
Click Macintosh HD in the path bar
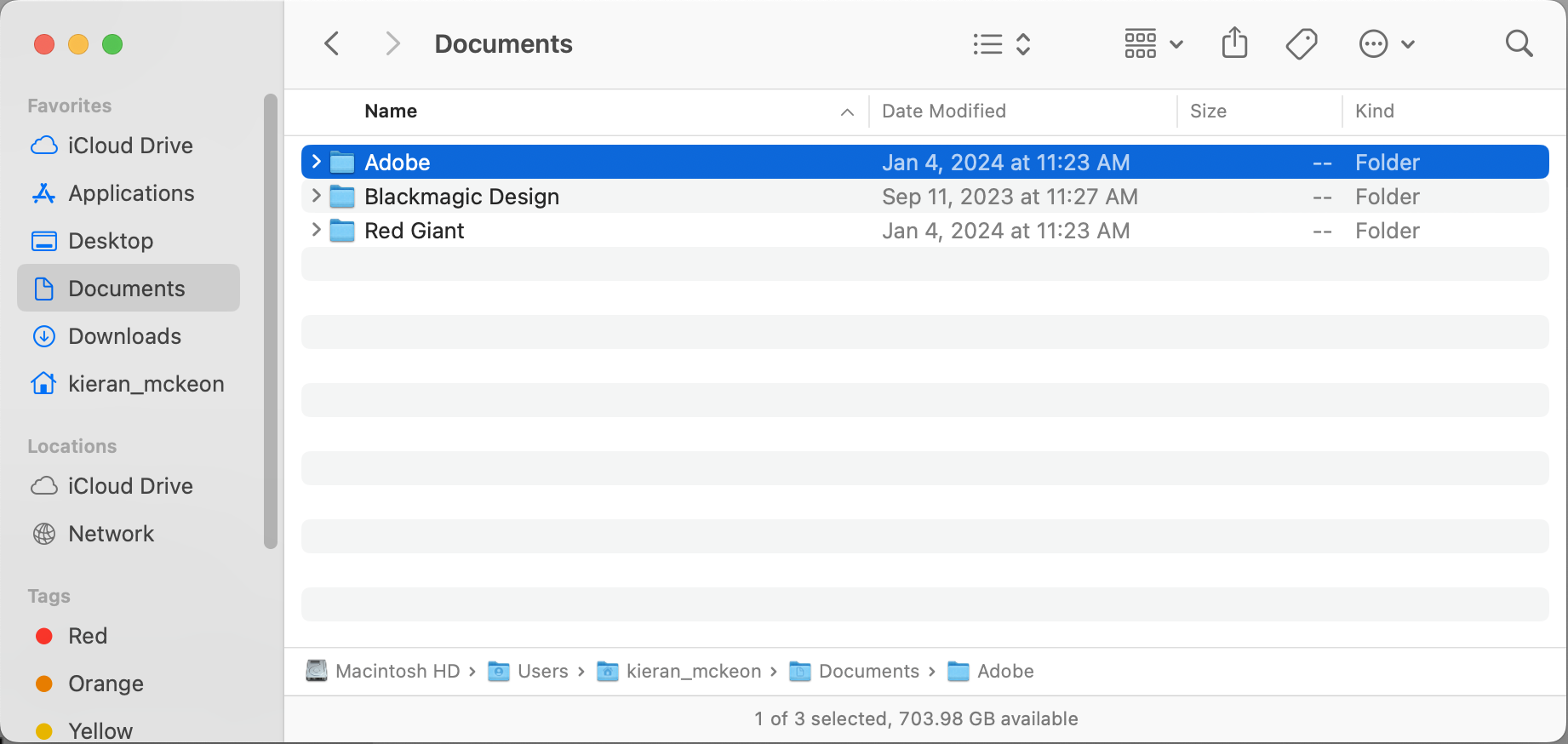(383, 672)
